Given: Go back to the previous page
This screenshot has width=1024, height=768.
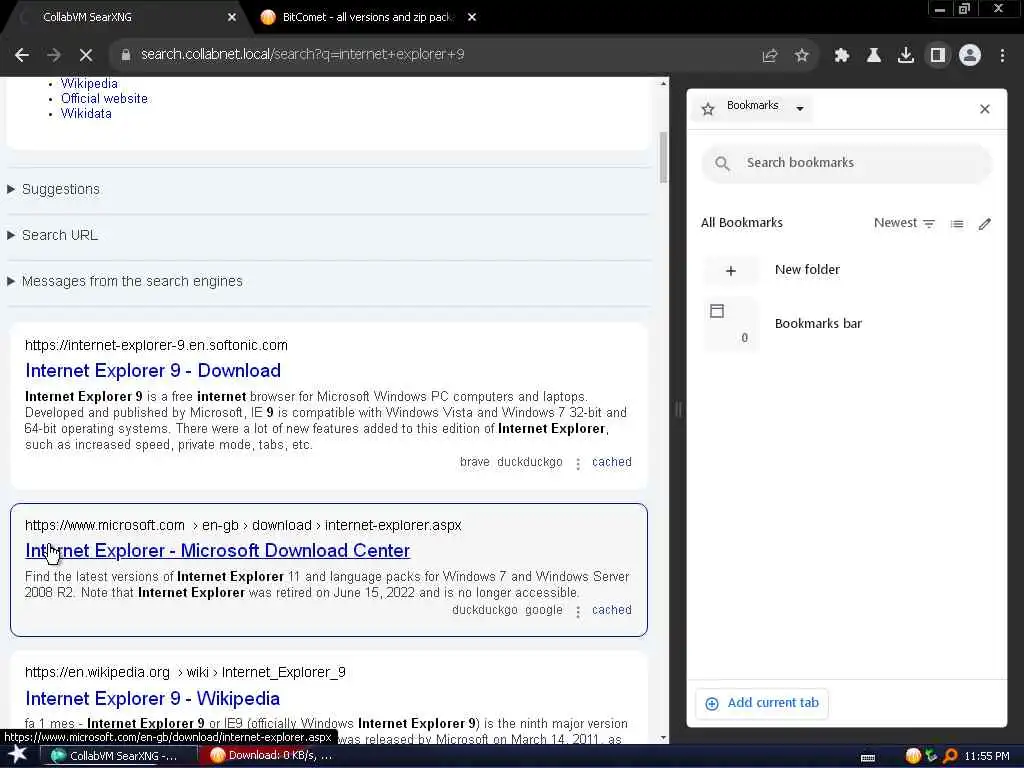Looking at the screenshot, I should [22, 55].
